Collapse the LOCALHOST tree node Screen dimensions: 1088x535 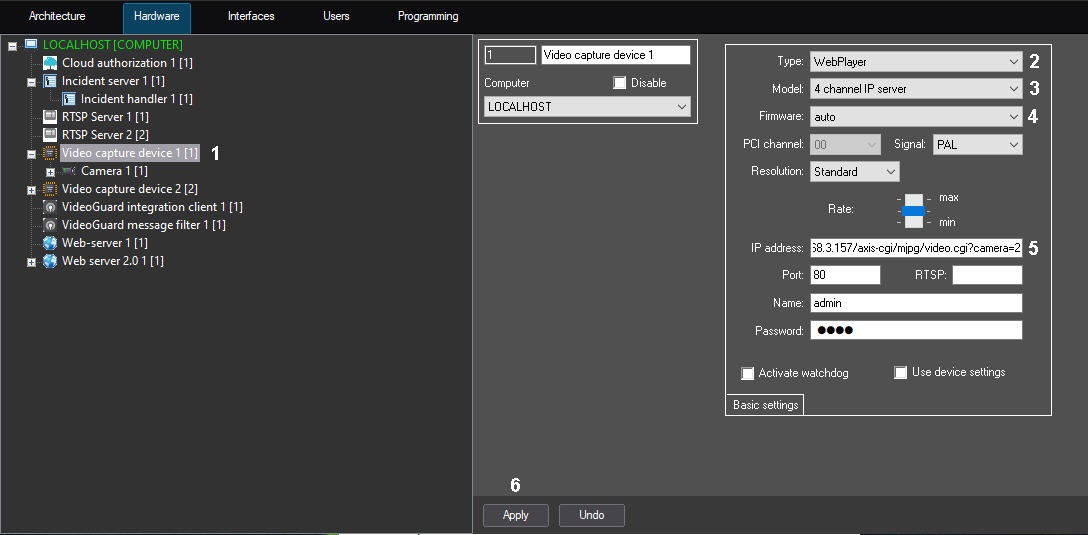tap(12, 46)
